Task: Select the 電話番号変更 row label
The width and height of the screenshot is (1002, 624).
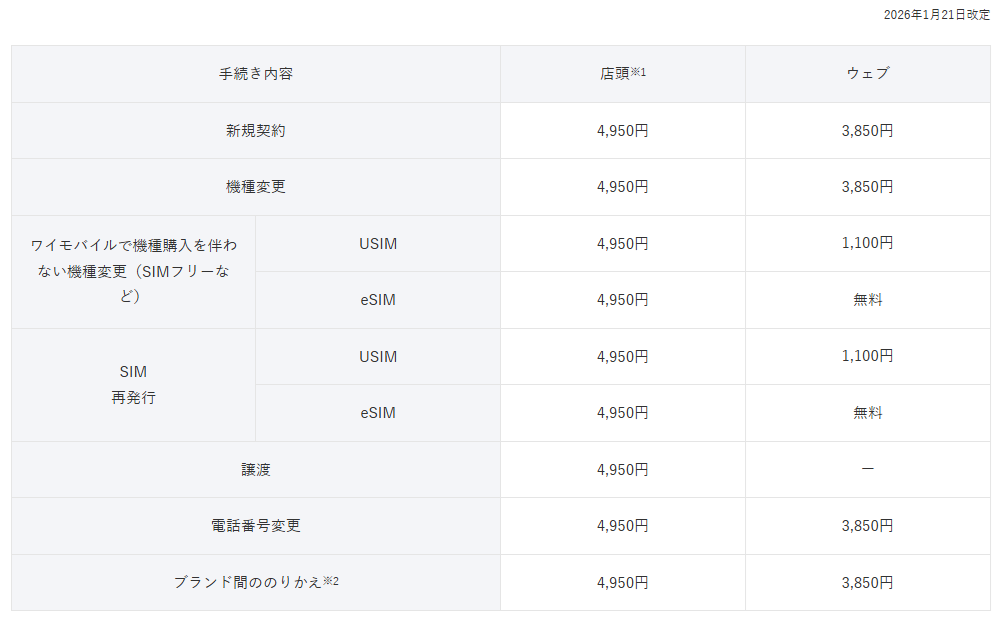Action: (256, 526)
